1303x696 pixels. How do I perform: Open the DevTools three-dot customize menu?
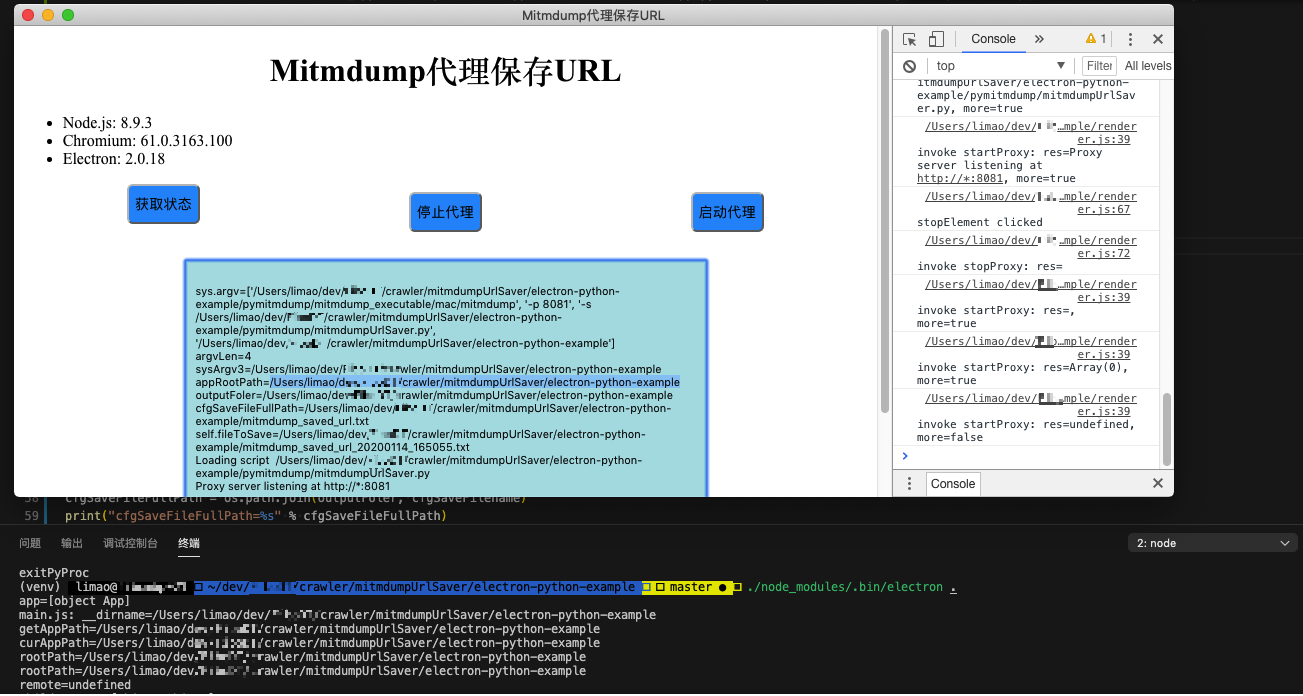tap(1130, 39)
